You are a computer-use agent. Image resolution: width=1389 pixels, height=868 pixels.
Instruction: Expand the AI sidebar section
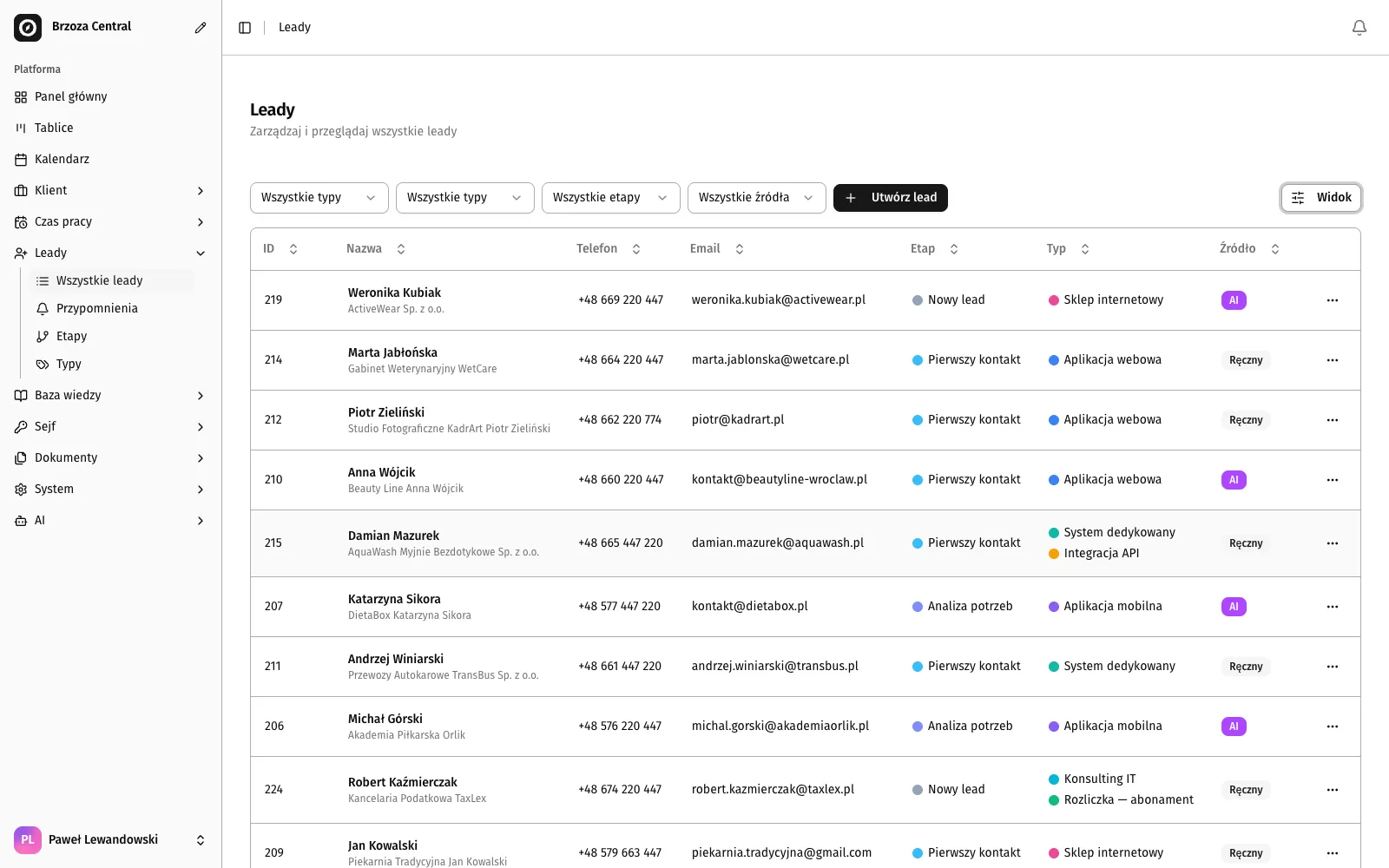coord(110,521)
